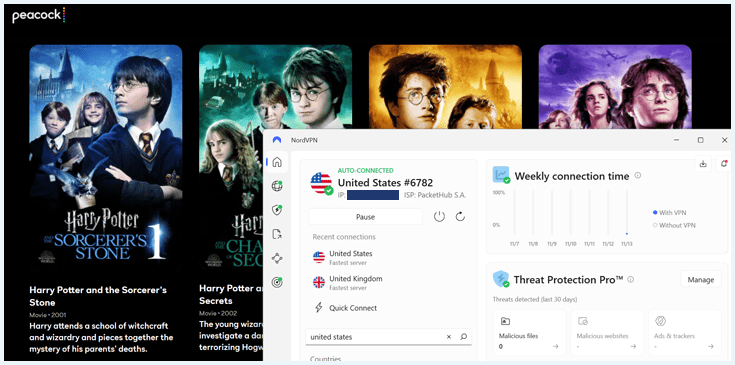
Task: Click the Ads & trackers icon
Action: [660, 321]
